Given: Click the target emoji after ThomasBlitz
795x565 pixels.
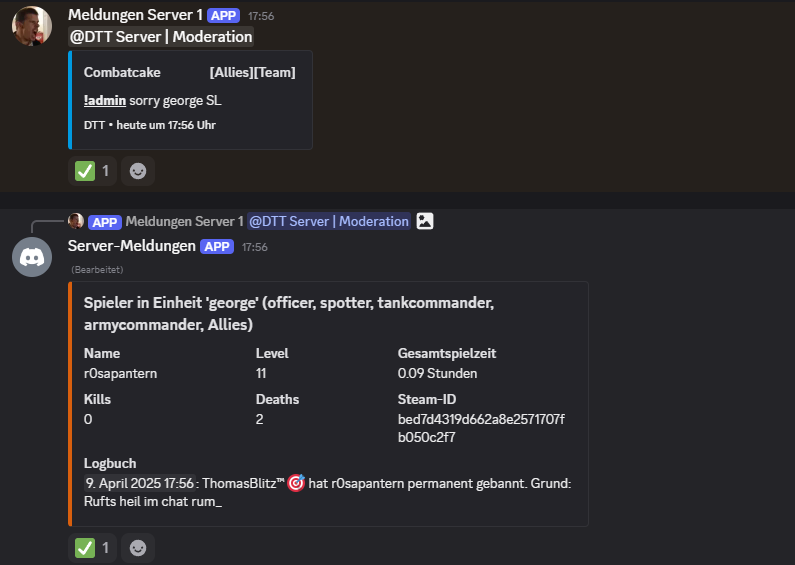Looking at the screenshot, I should [x=296, y=484].
